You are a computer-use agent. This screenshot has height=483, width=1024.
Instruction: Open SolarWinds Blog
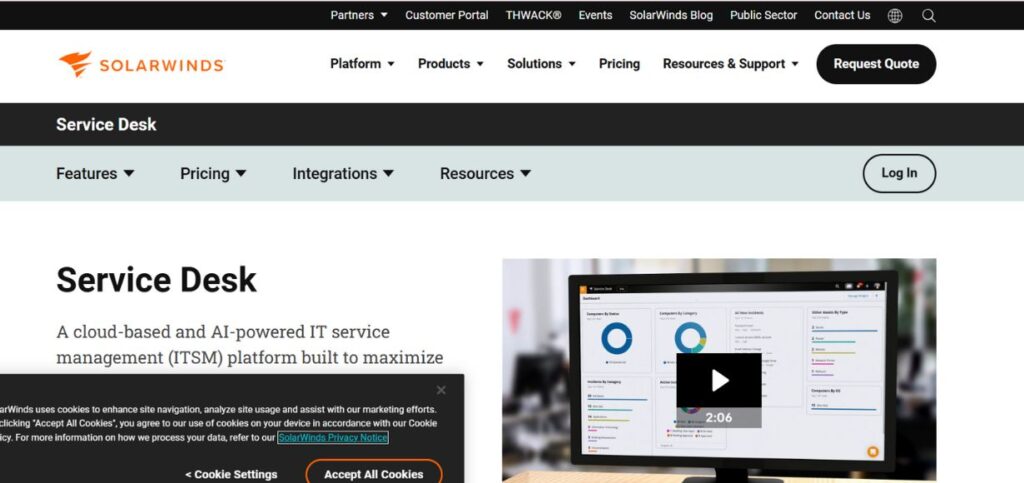(671, 15)
